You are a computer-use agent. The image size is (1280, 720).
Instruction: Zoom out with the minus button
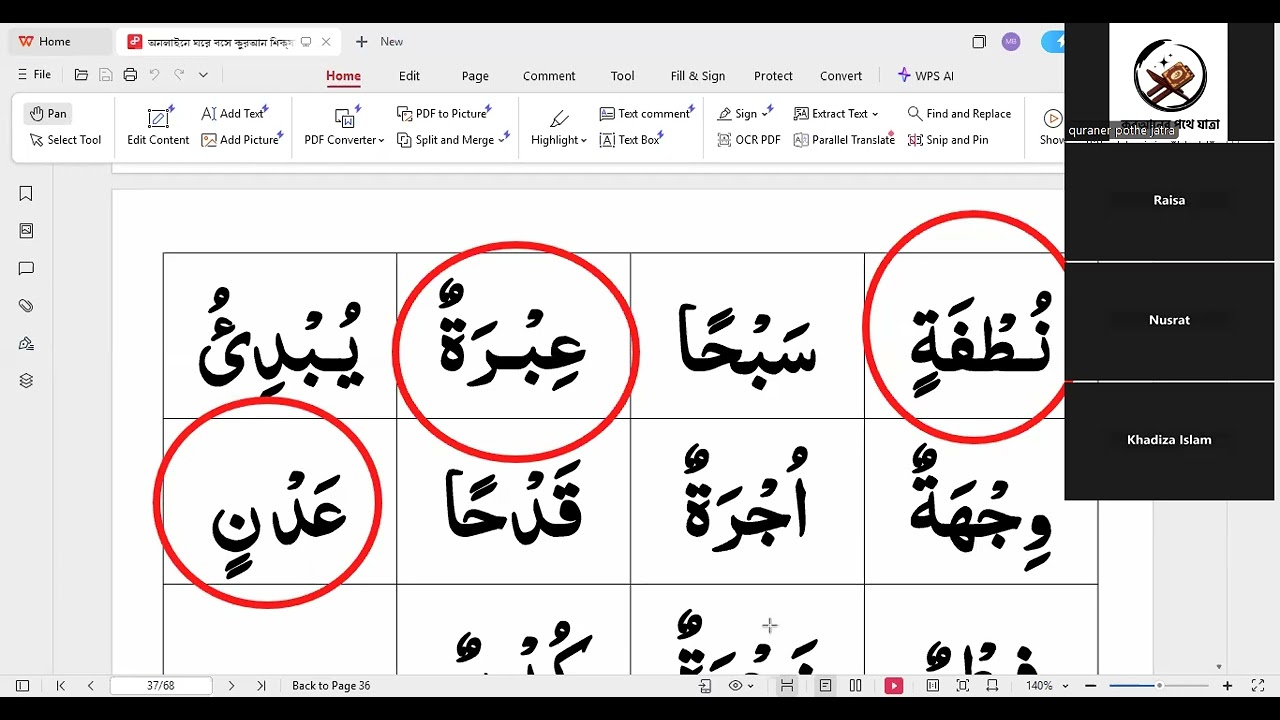(1091, 686)
